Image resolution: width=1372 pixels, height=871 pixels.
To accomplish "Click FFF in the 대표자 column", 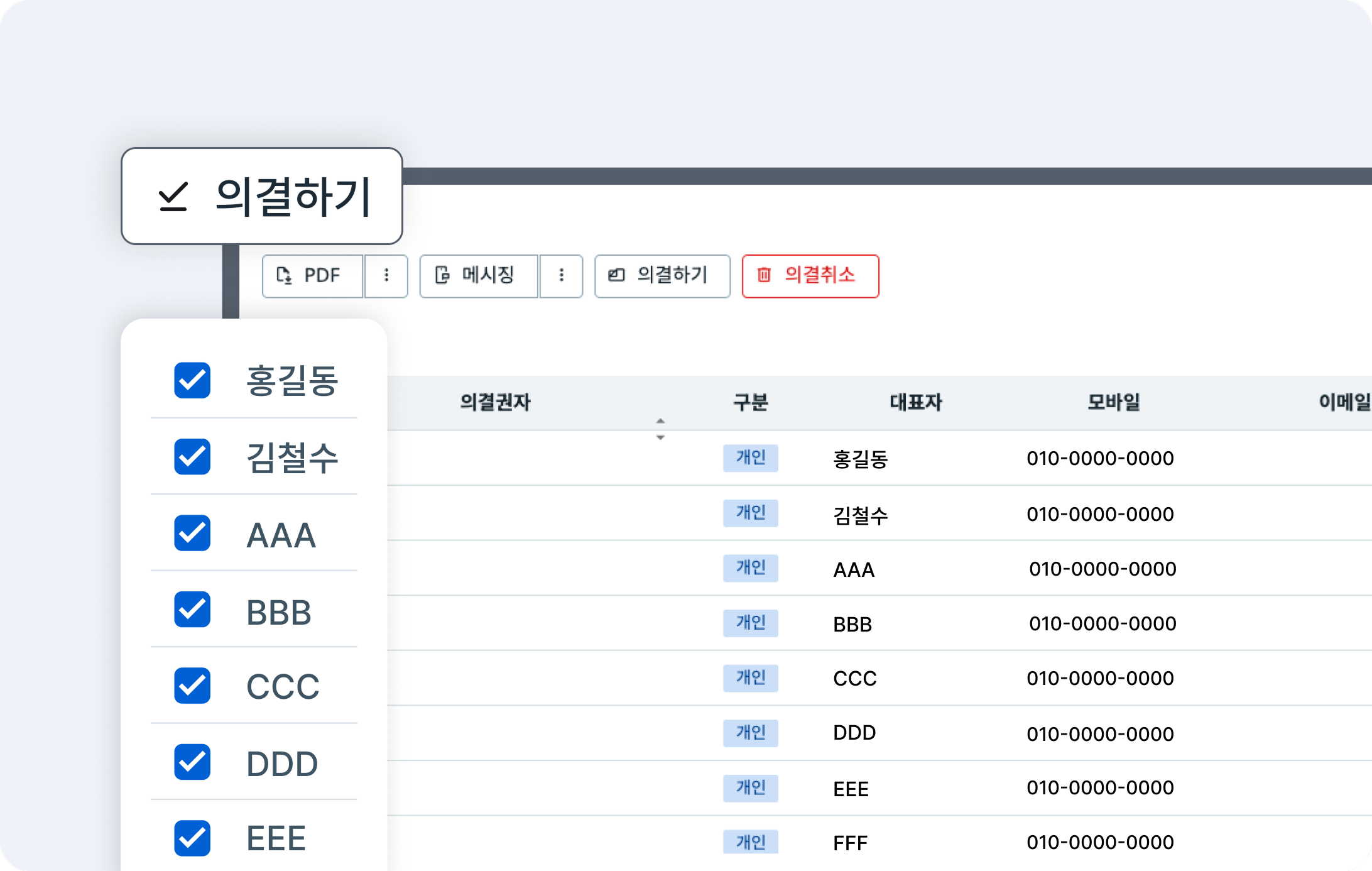I will 851,843.
